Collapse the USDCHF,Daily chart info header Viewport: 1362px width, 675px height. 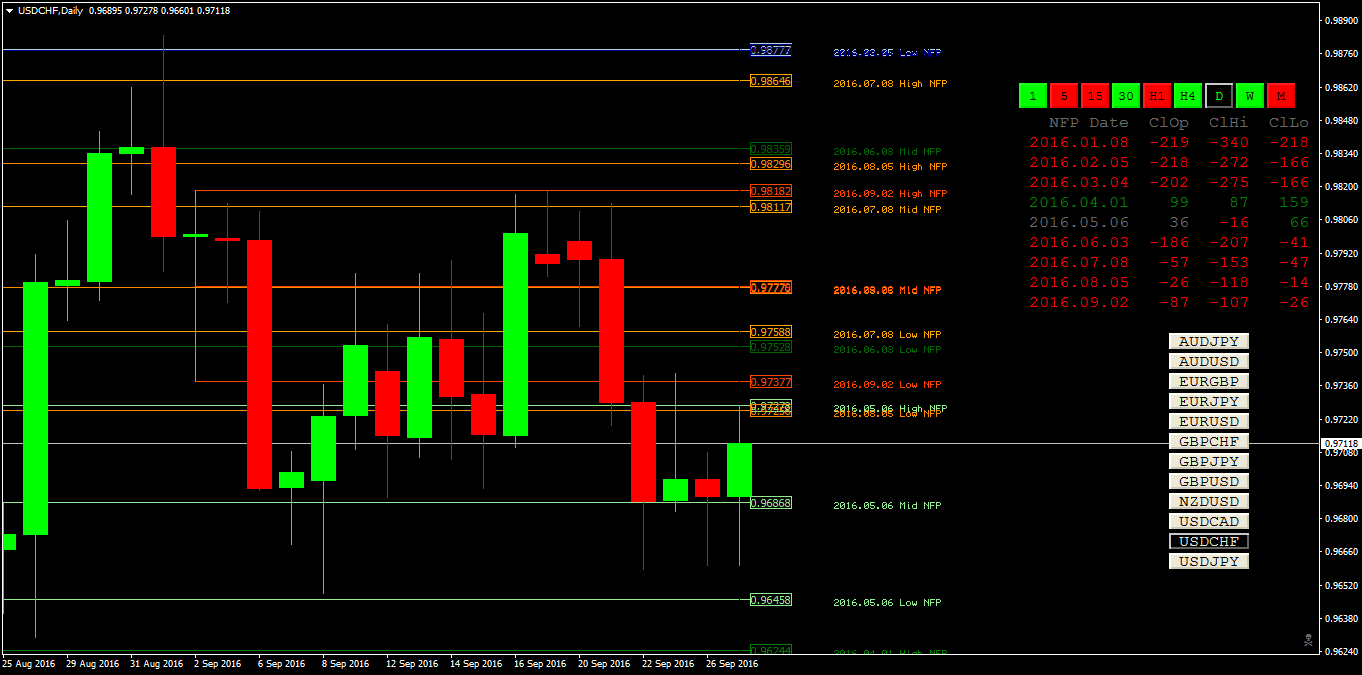(11, 10)
